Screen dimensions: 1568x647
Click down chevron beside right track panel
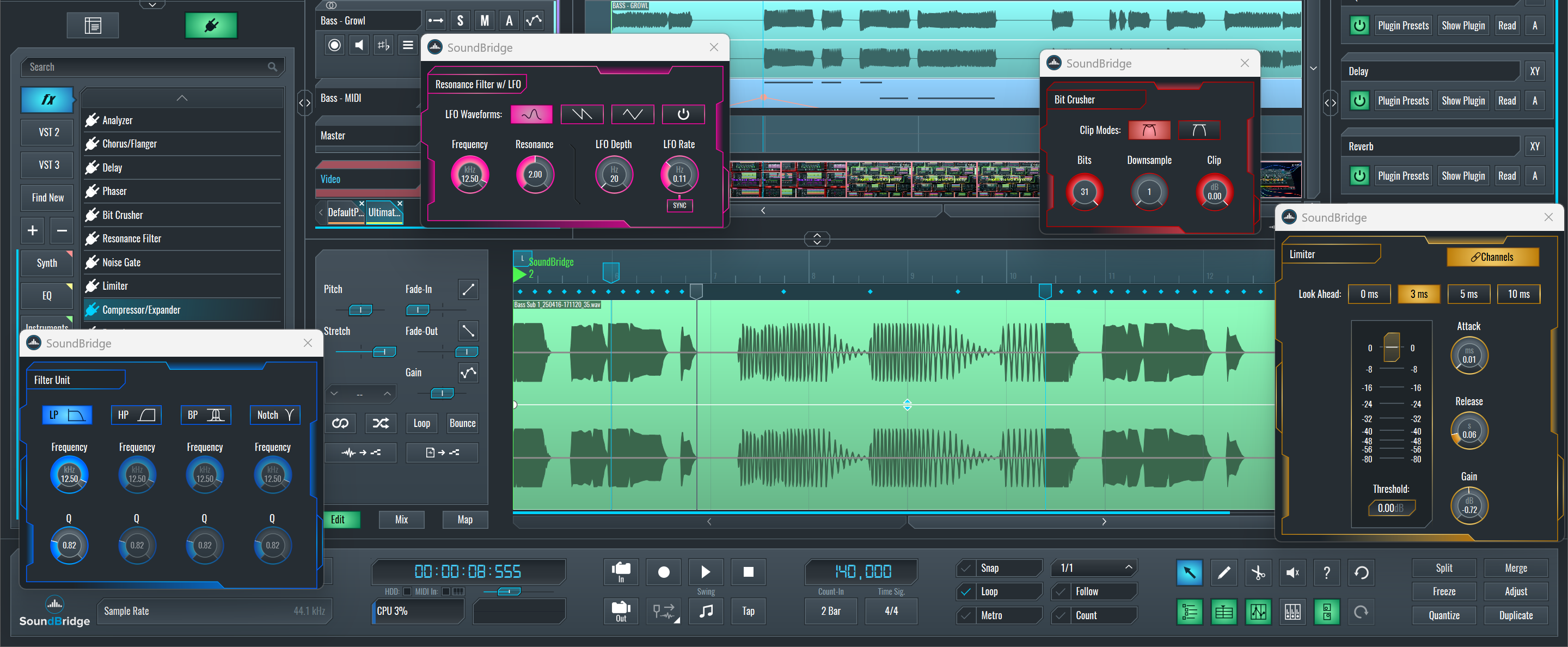pyautogui.click(x=1313, y=68)
